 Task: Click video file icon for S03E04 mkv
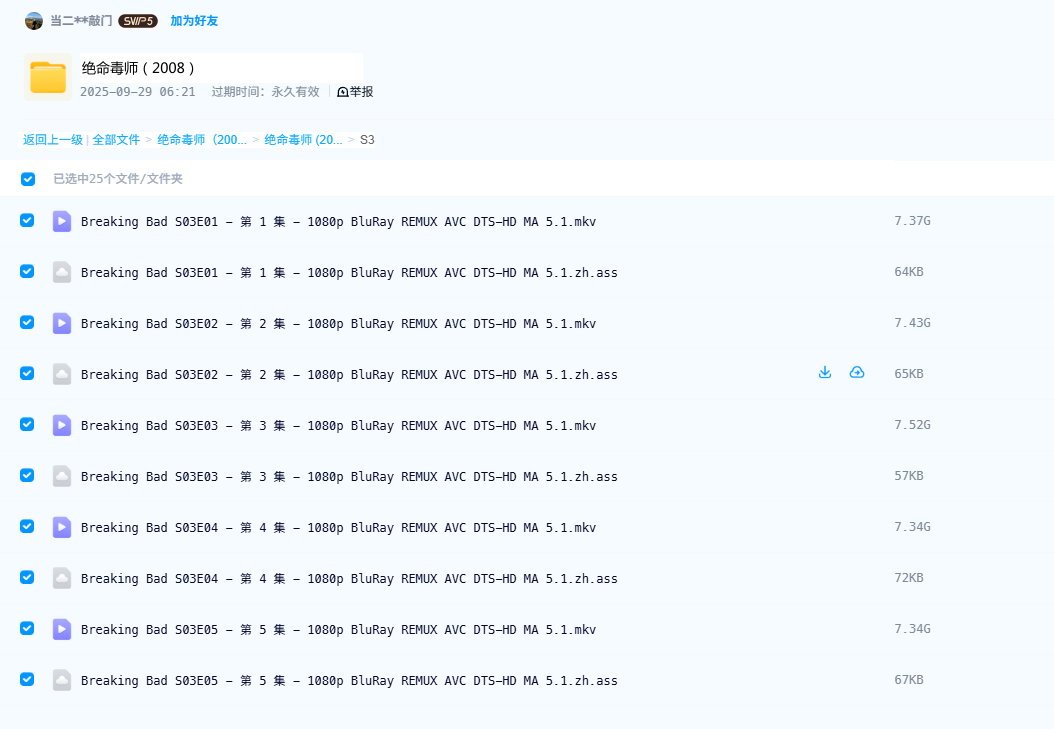62,527
